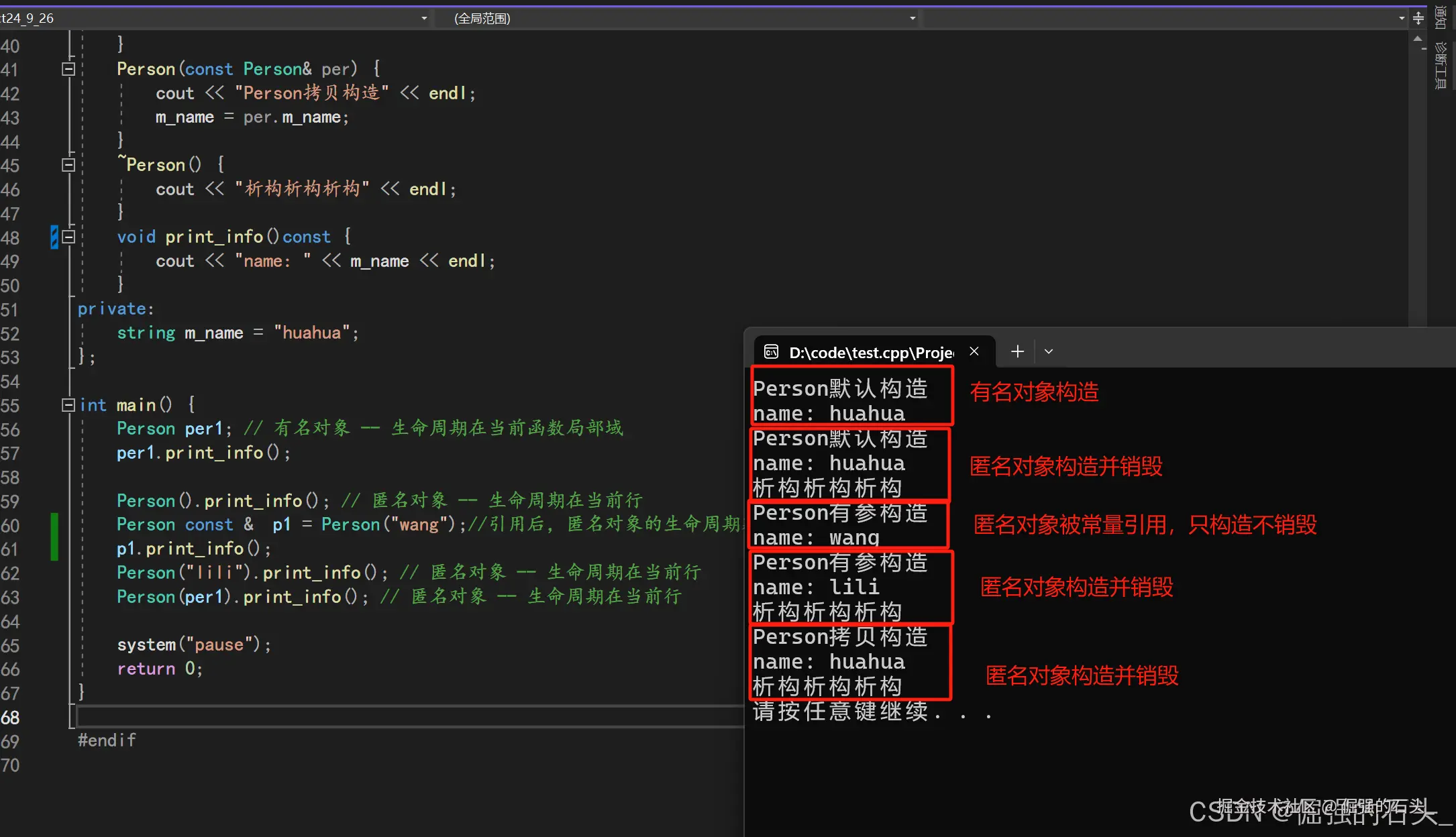Screen dimensions: 1456x837
Task: Open the 通知 side panel tab
Action: (1441, 17)
